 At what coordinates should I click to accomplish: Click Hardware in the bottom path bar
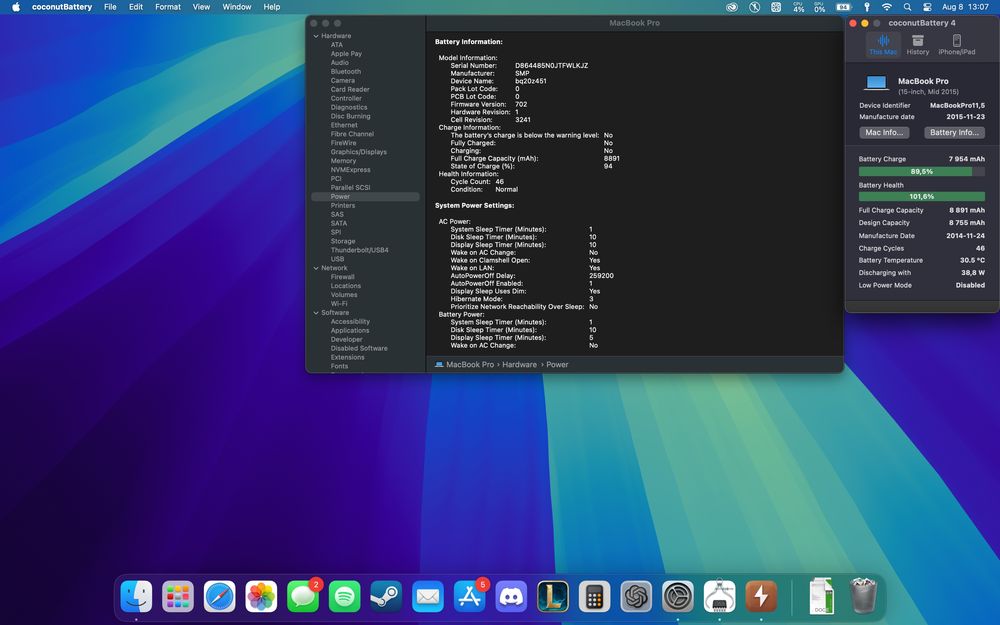point(519,365)
